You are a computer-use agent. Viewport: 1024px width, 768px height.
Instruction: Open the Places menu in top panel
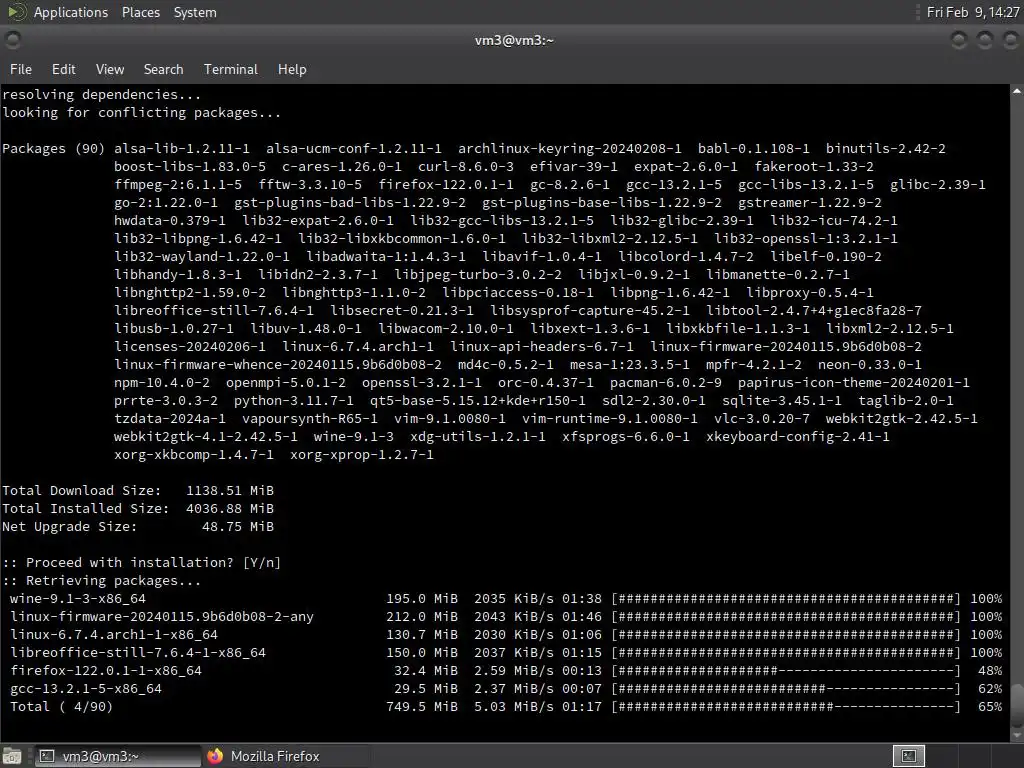click(140, 12)
